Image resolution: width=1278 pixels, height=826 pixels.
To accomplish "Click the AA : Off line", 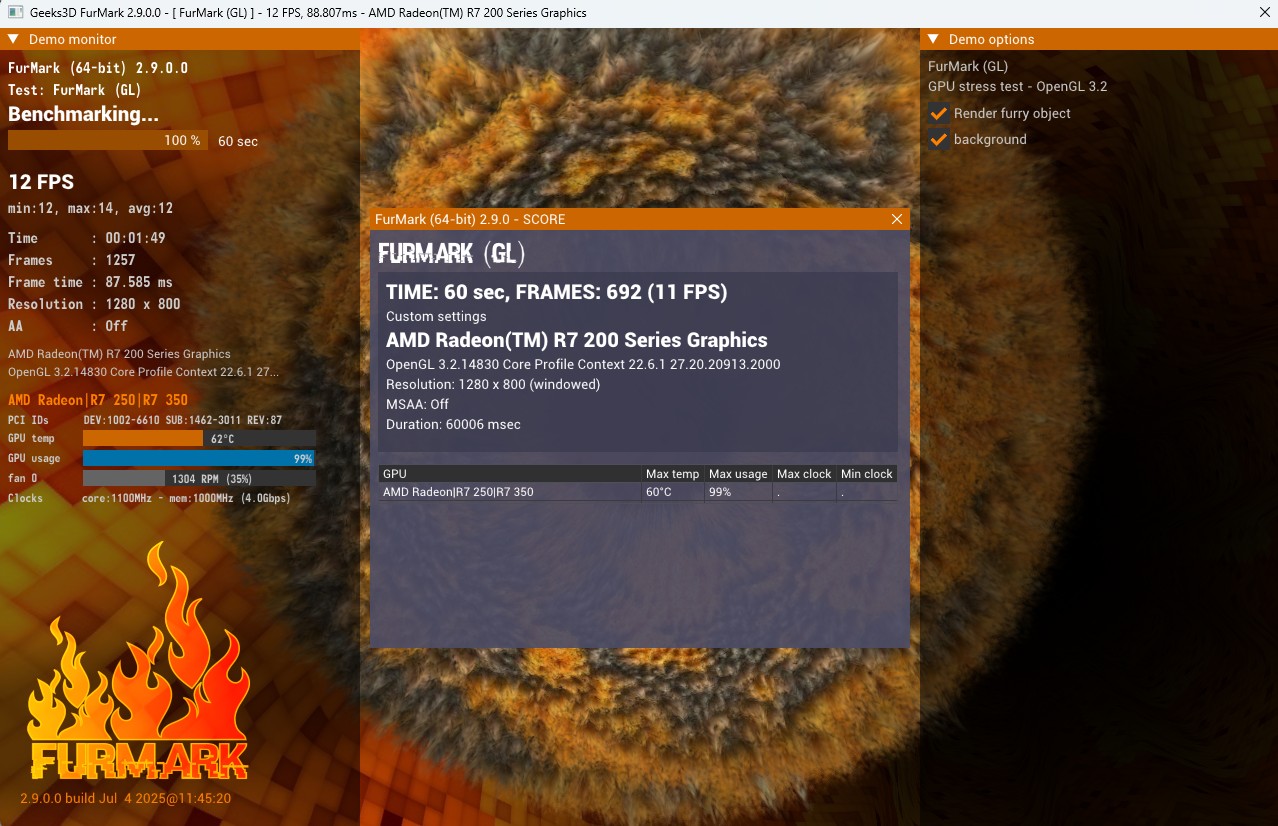I will 68,326.
